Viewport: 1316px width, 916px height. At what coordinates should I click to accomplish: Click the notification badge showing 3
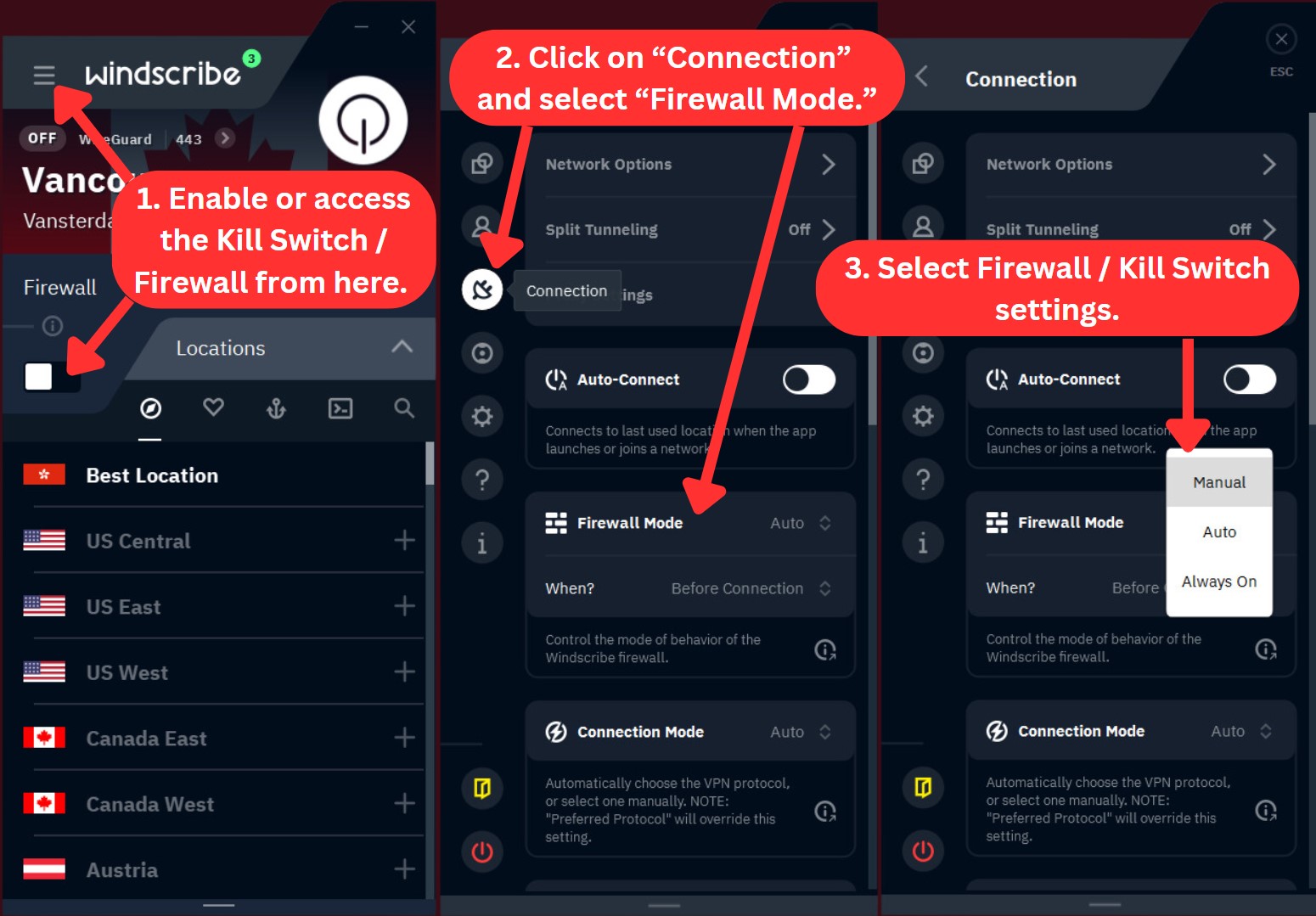[x=251, y=59]
